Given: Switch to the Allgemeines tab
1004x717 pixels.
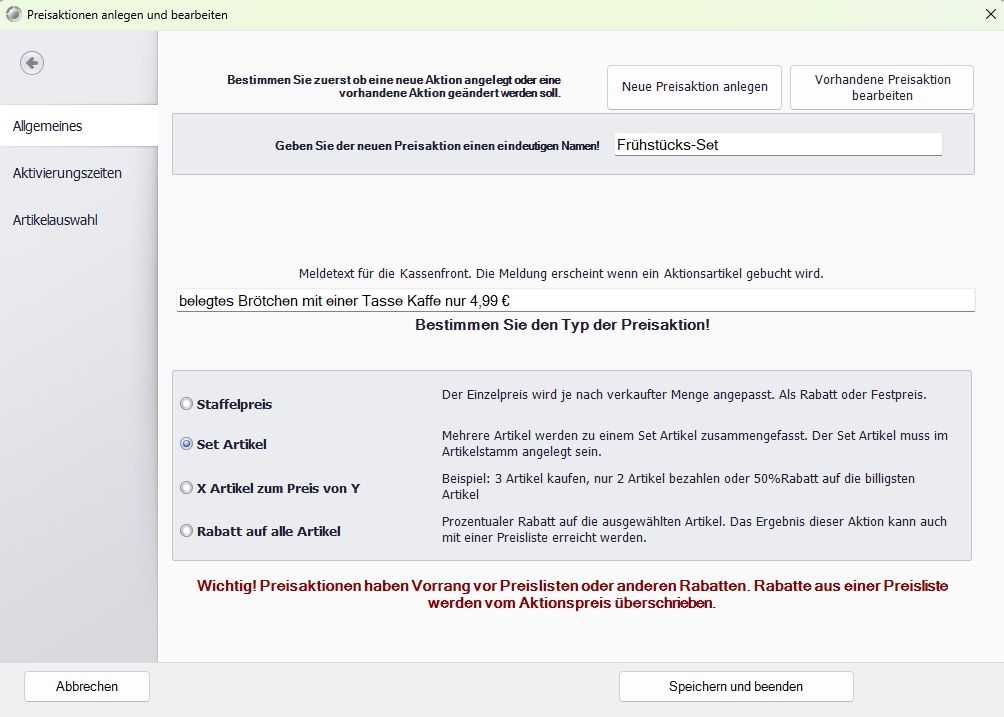Looking at the screenshot, I should click(x=78, y=126).
